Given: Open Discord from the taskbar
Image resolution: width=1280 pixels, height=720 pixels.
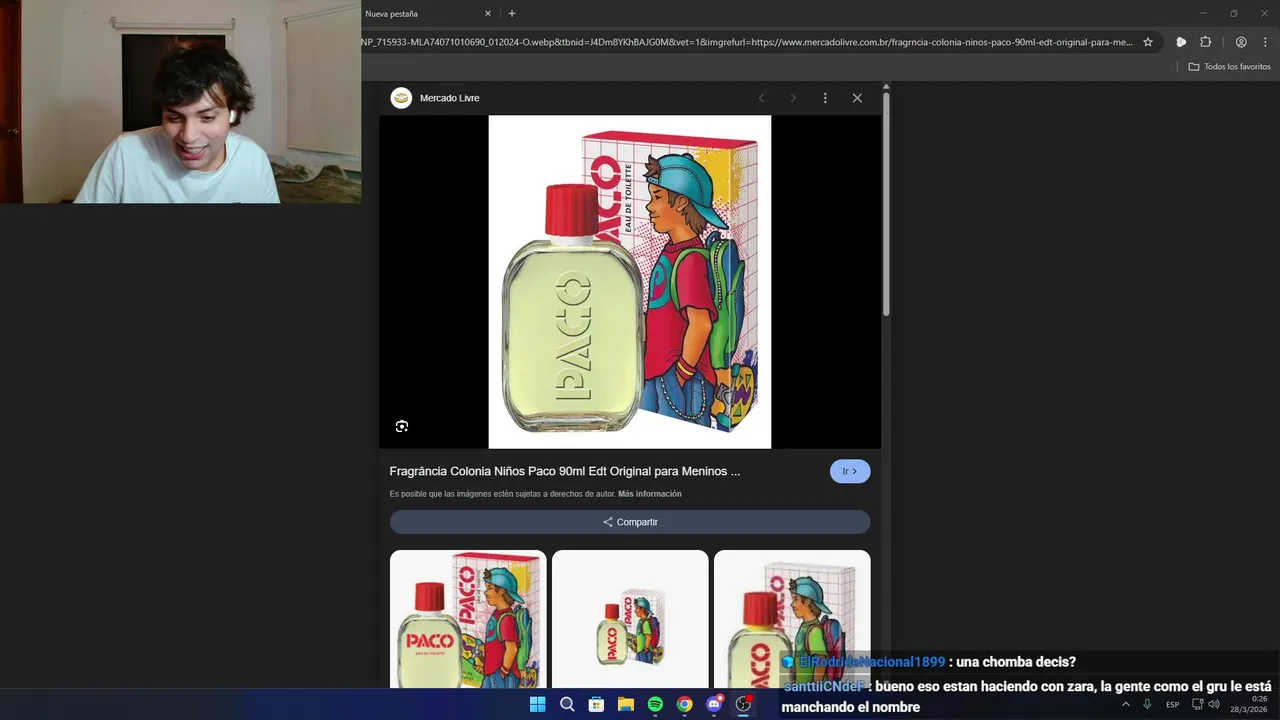Looking at the screenshot, I should tap(714, 704).
